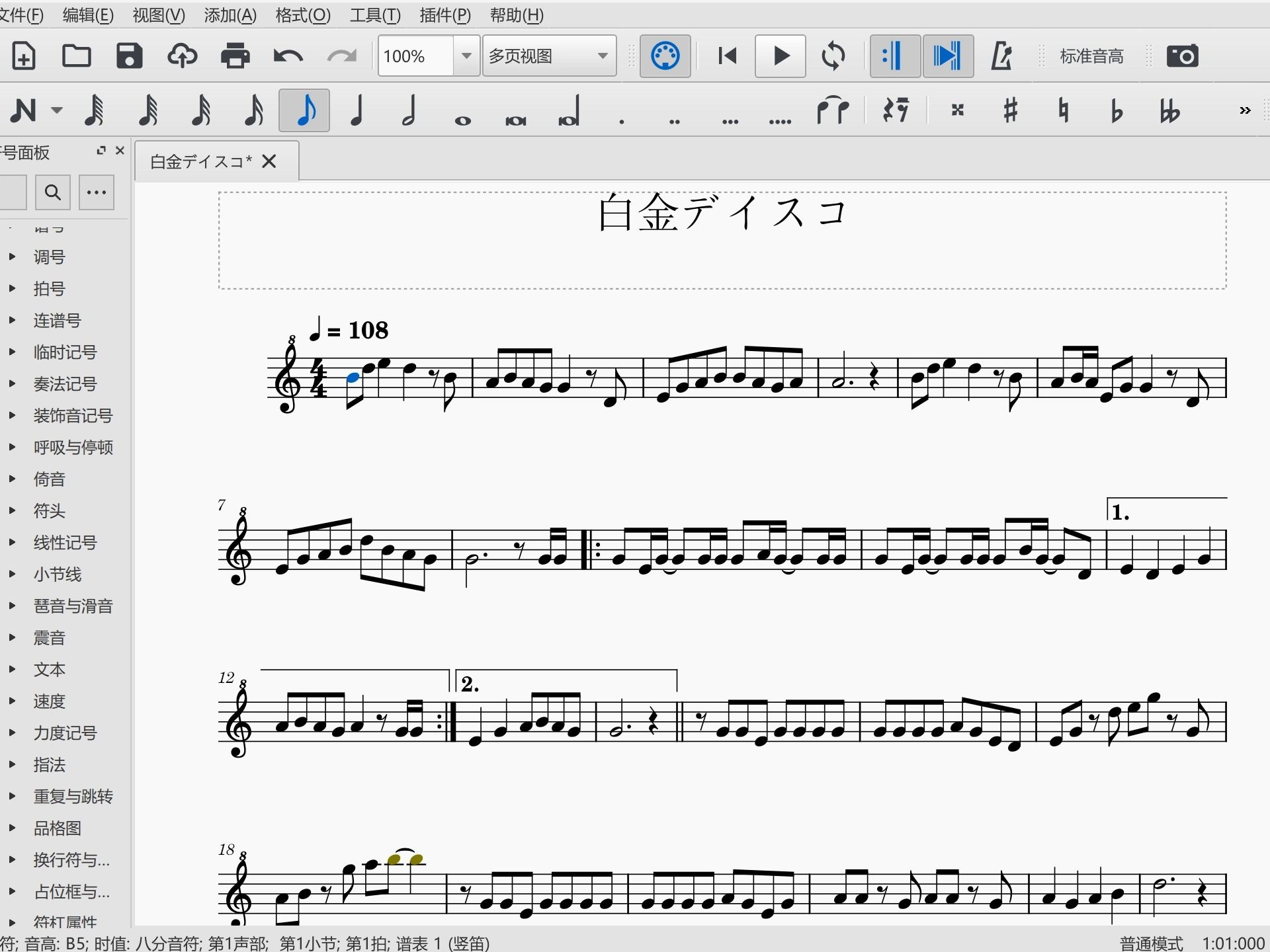Toggle pan score during playback
The width and height of the screenshot is (1270, 952).
(948, 56)
